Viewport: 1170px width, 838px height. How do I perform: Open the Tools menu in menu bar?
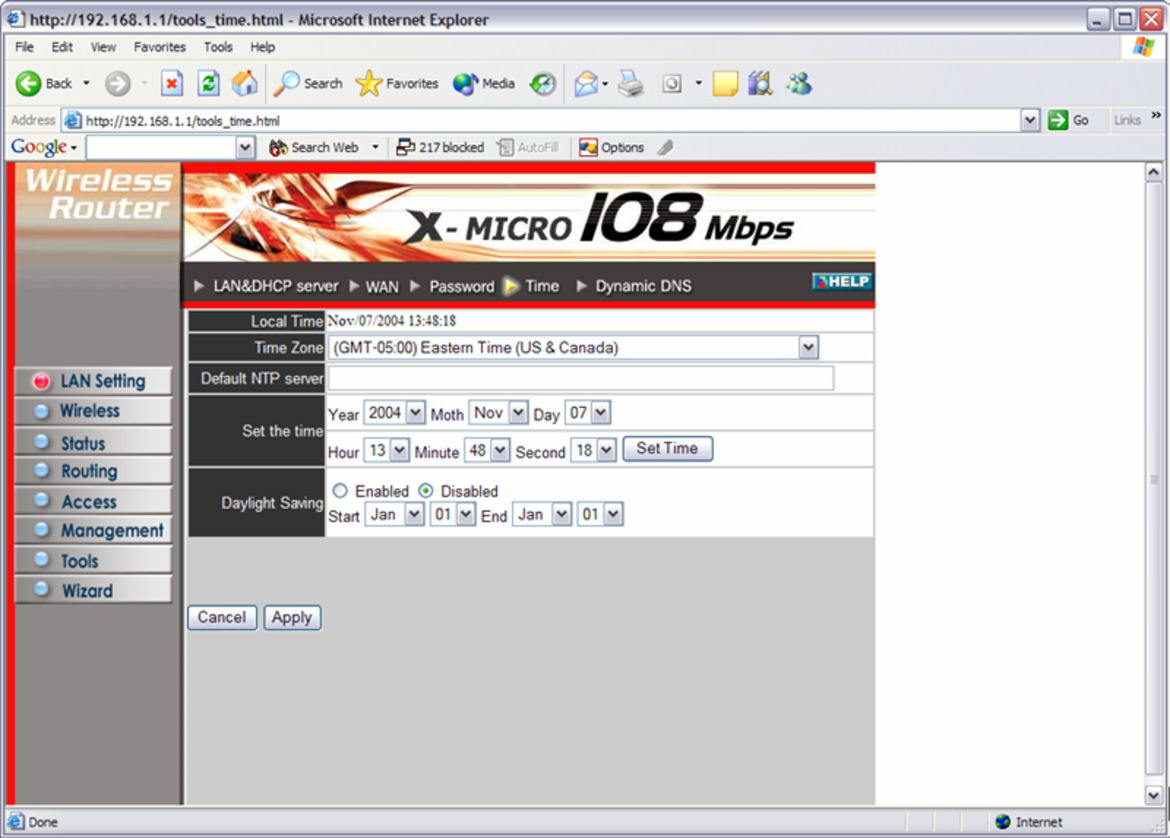[x=218, y=47]
